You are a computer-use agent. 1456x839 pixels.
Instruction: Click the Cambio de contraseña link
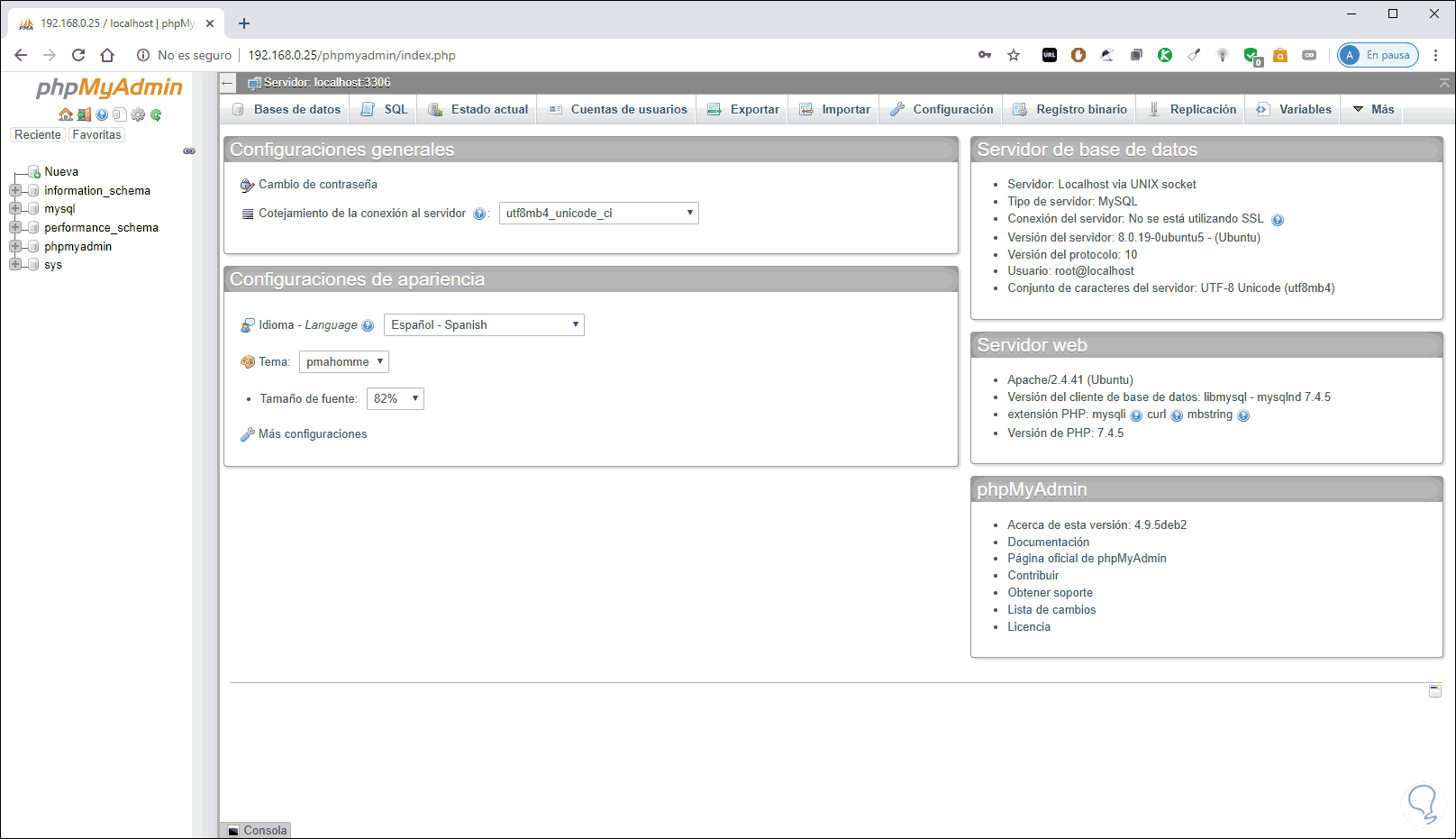tap(317, 185)
